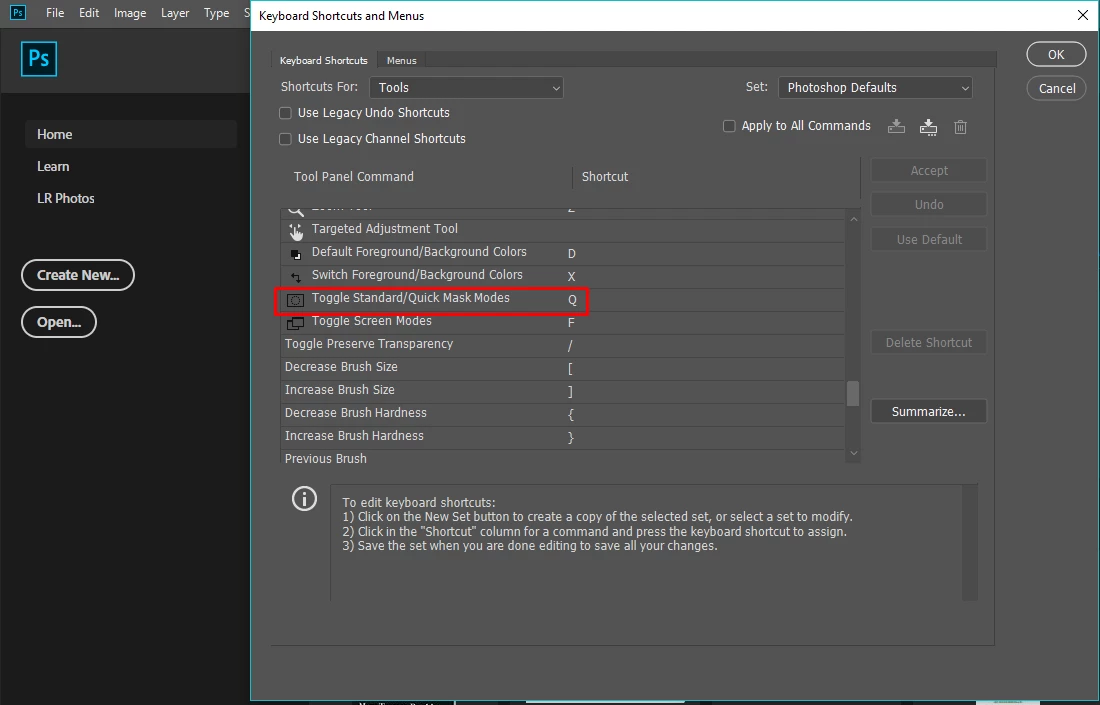Select Increase Brush Size row
Screen dimensions: 1100x705
pos(563,391)
